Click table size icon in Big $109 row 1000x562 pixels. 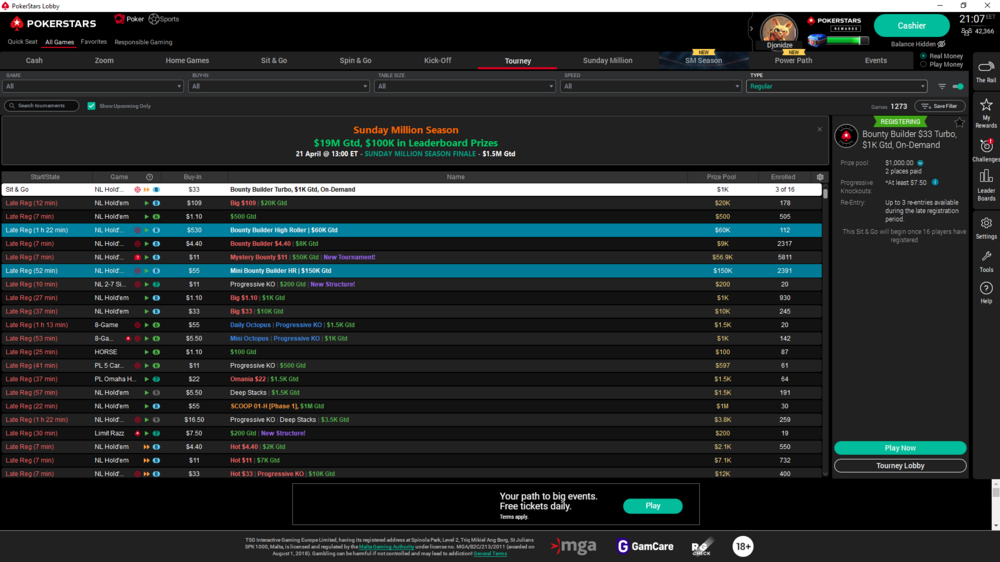click(156, 203)
